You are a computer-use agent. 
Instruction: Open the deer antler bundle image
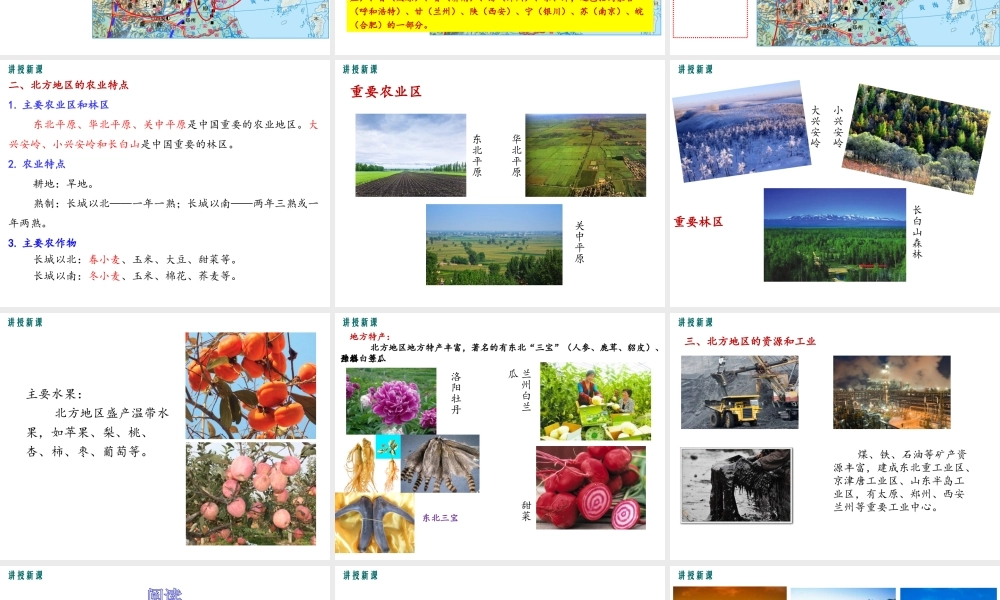tap(440, 464)
